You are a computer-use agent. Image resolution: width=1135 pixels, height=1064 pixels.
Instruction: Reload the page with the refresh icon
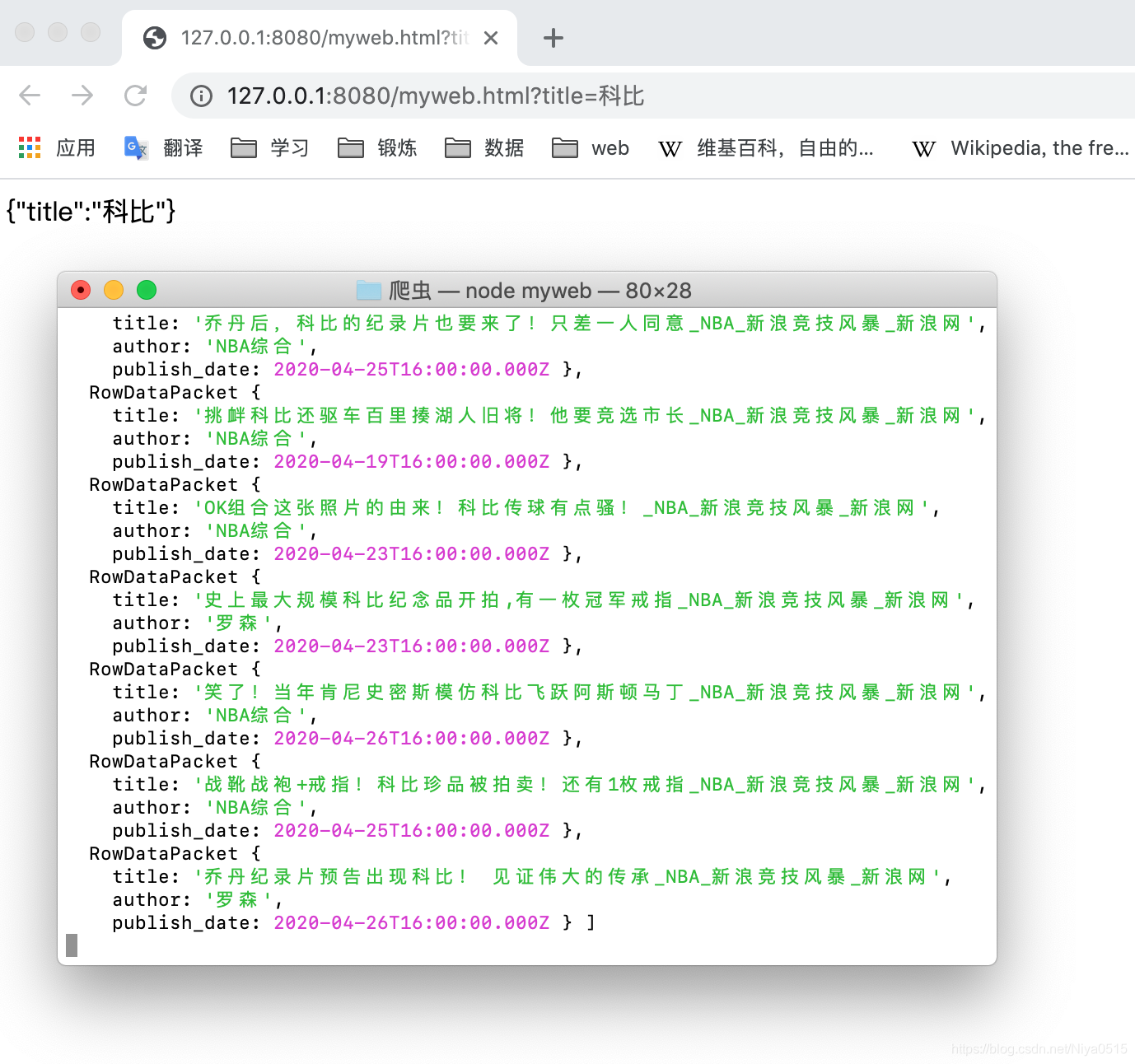click(x=135, y=96)
